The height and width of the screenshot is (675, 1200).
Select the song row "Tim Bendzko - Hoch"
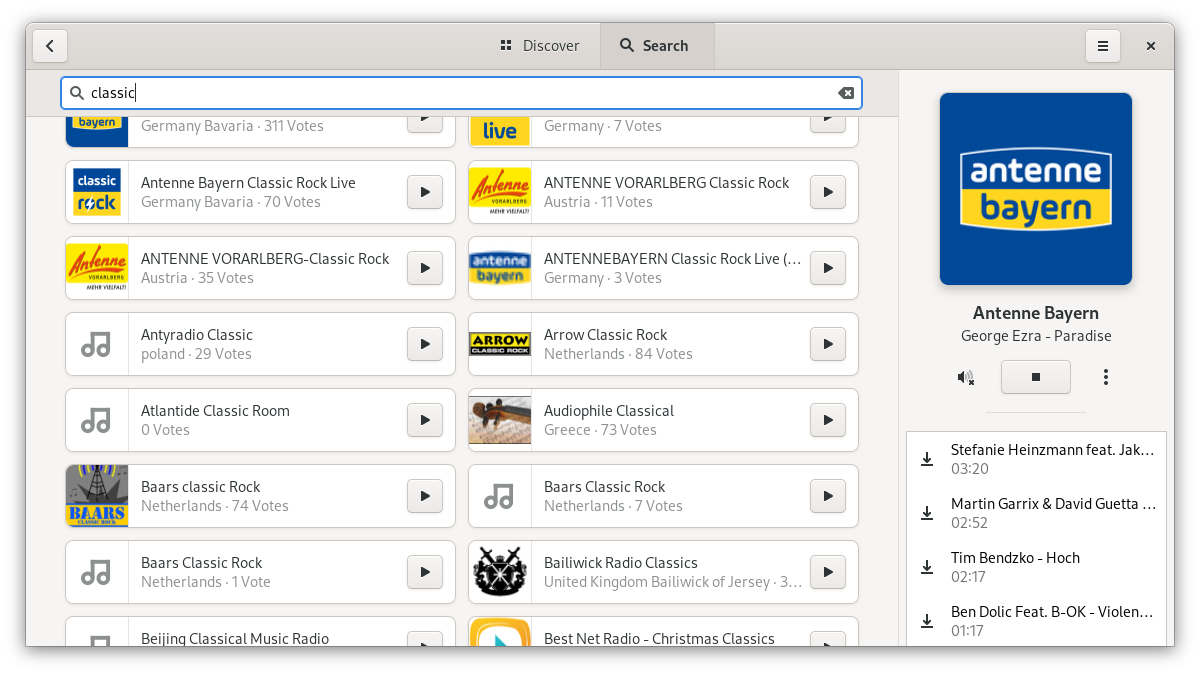(x=1036, y=567)
